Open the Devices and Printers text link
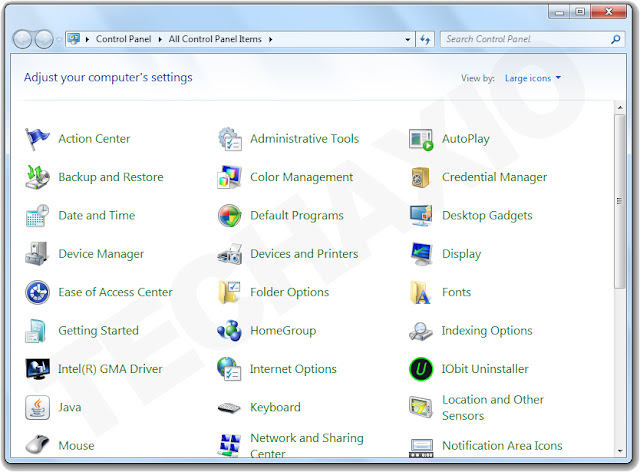Viewport: 640px width, 472px height. (x=304, y=254)
